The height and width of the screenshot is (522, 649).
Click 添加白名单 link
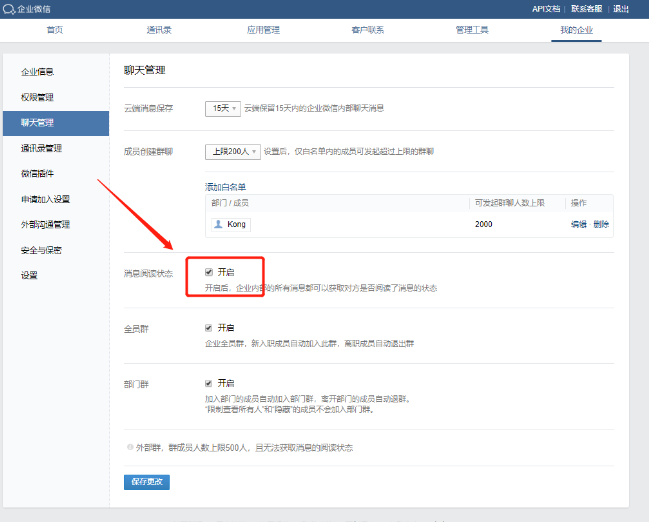(x=225, y=187)
